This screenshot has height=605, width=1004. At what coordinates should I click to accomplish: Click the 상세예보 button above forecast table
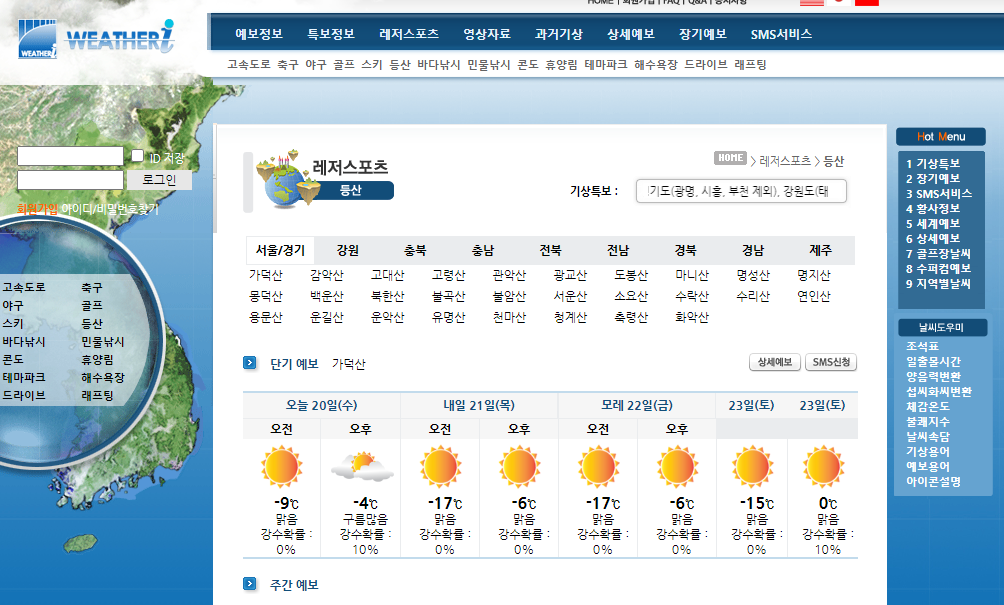click(775, 362)
